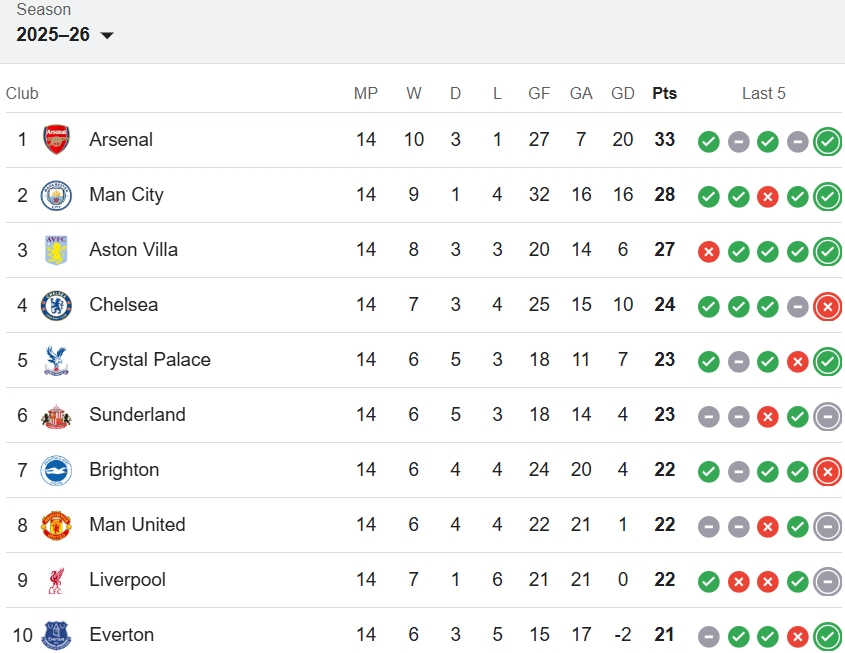Viewport: 845px width, 653px height.
Task: Click the Brighton club crest
Action: 56,470
